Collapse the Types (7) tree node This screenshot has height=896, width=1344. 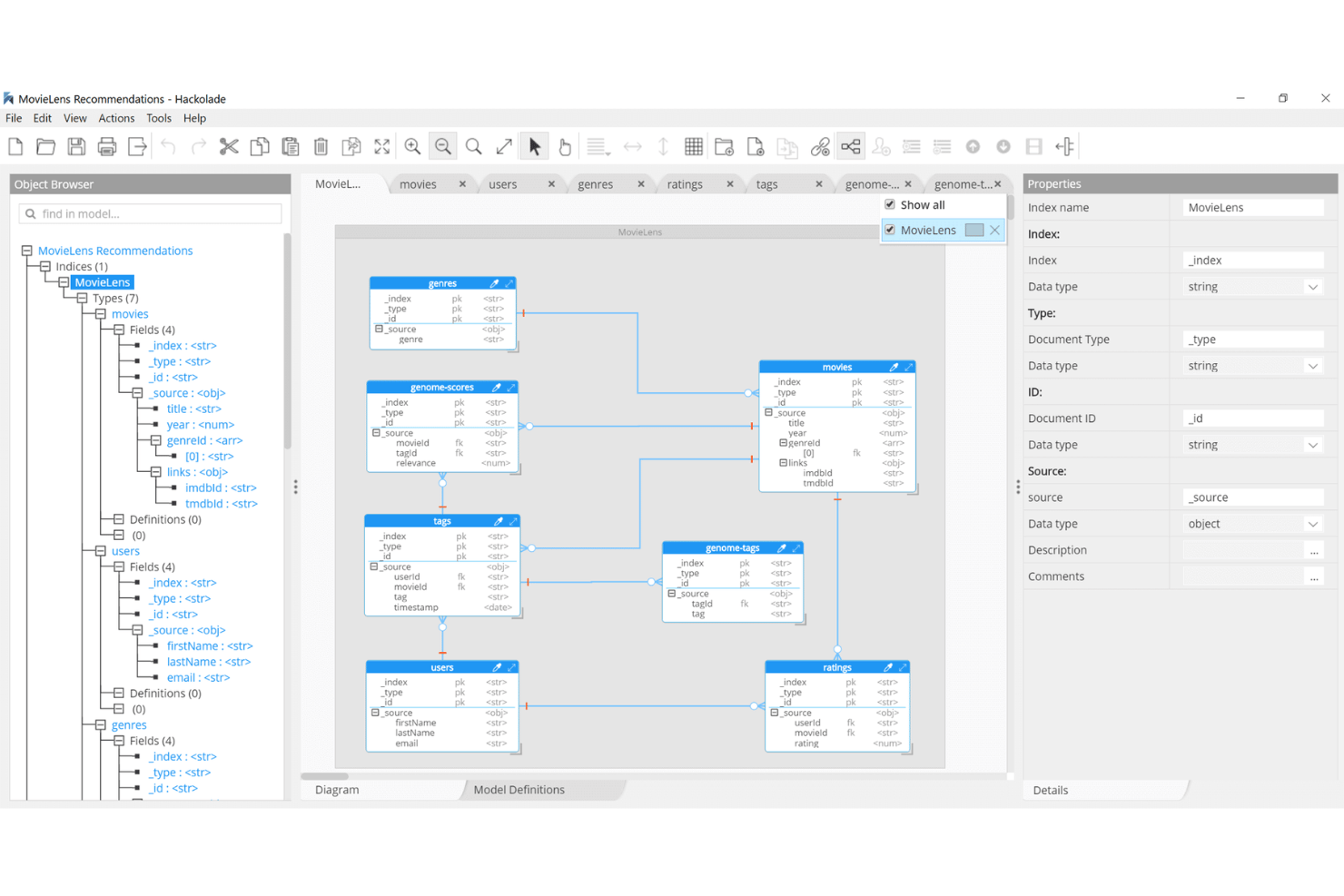click(x=83, y=298)
